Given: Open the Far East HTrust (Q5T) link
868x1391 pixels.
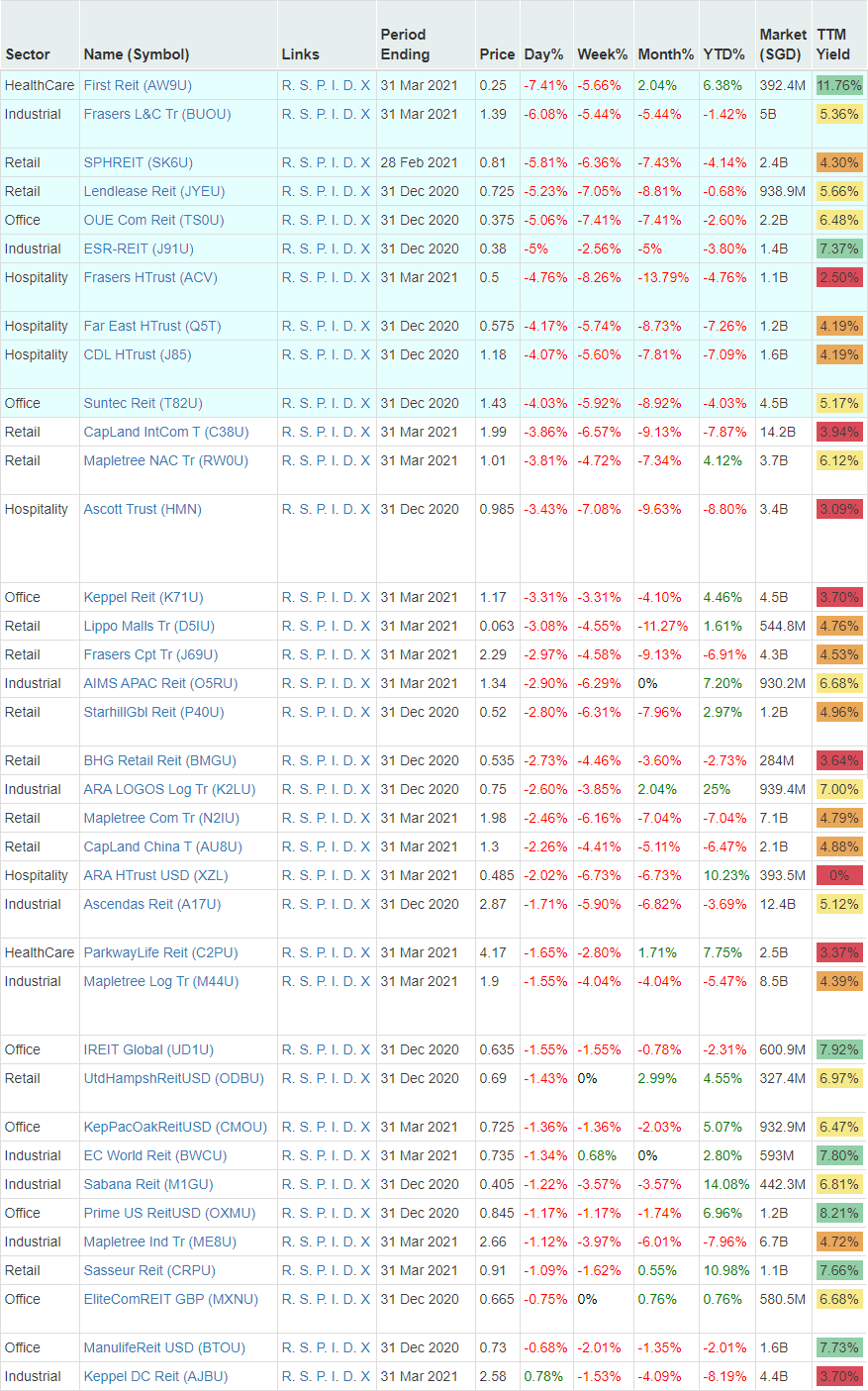Looking at the screenshot, I should pos(152,326).
